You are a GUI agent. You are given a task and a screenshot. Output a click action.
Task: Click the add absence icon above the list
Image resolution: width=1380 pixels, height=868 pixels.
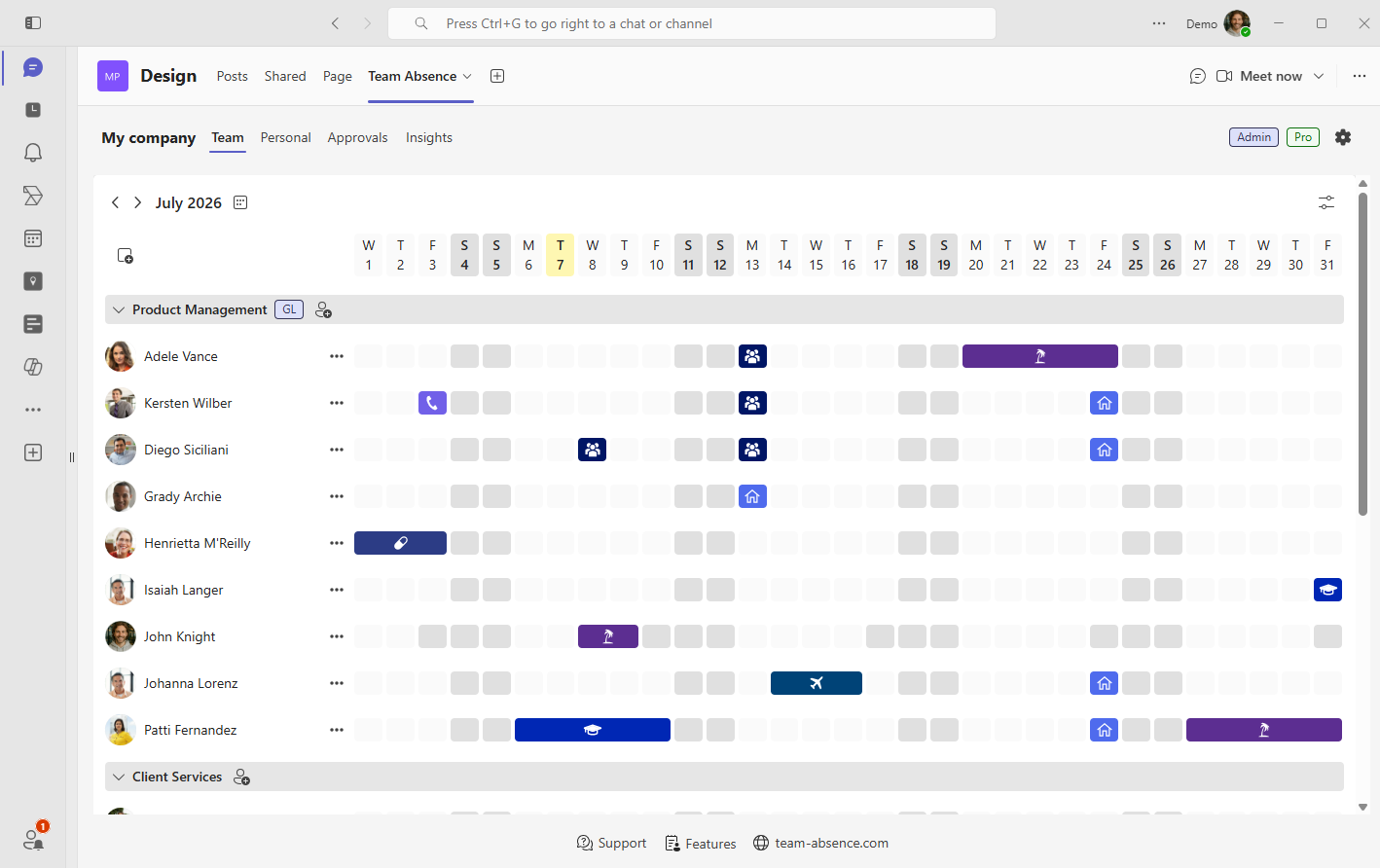(125, 256)
